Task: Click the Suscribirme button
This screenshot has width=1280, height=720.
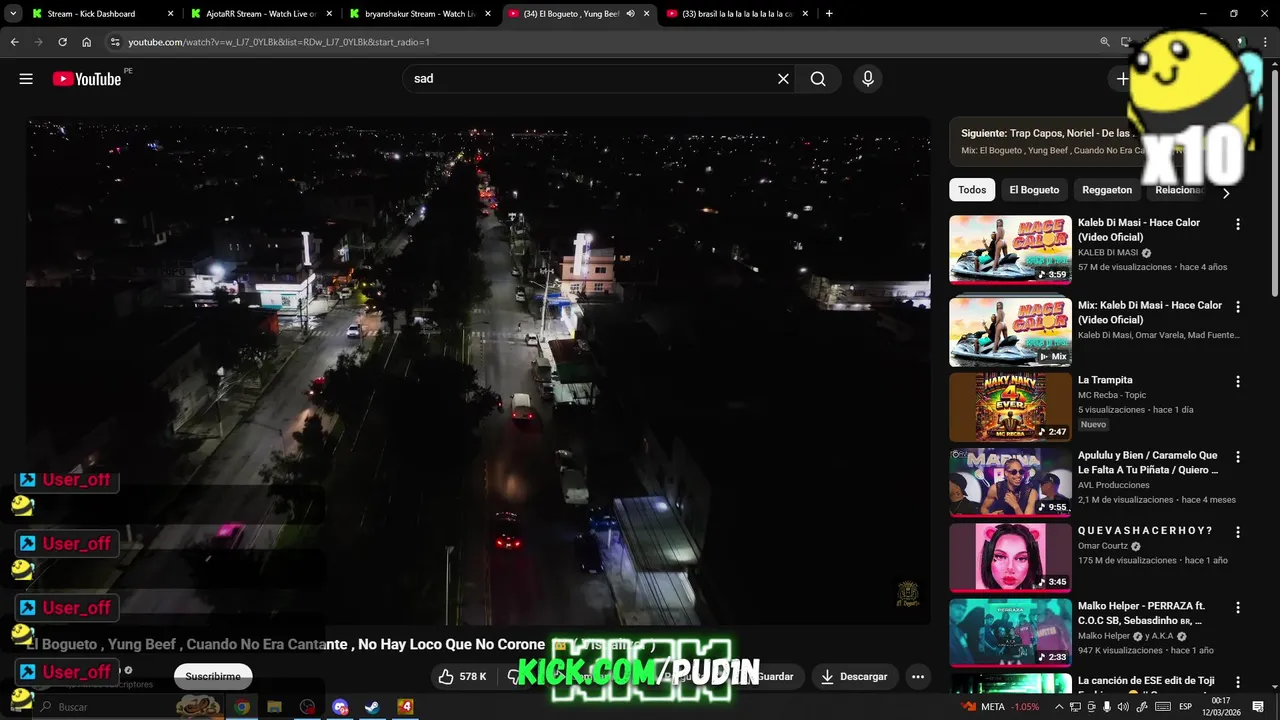Action: click(x=213, y=677)
